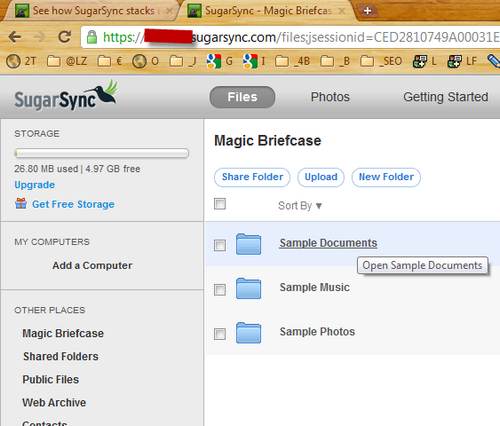Image resolution: width=500 pixels, height=426 pixels.
Task: Click the storage usage progress bar
Action: (x=102, y=153)
